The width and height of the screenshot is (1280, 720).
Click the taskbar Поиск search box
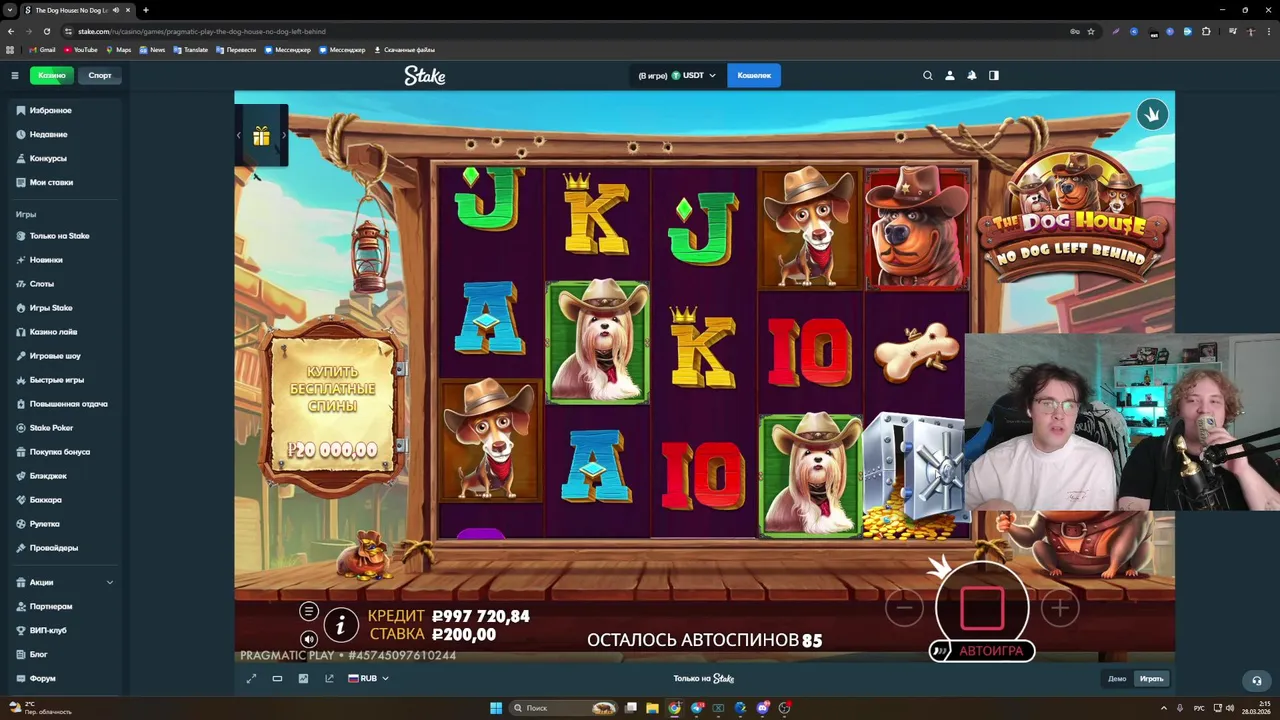point(565,708)
